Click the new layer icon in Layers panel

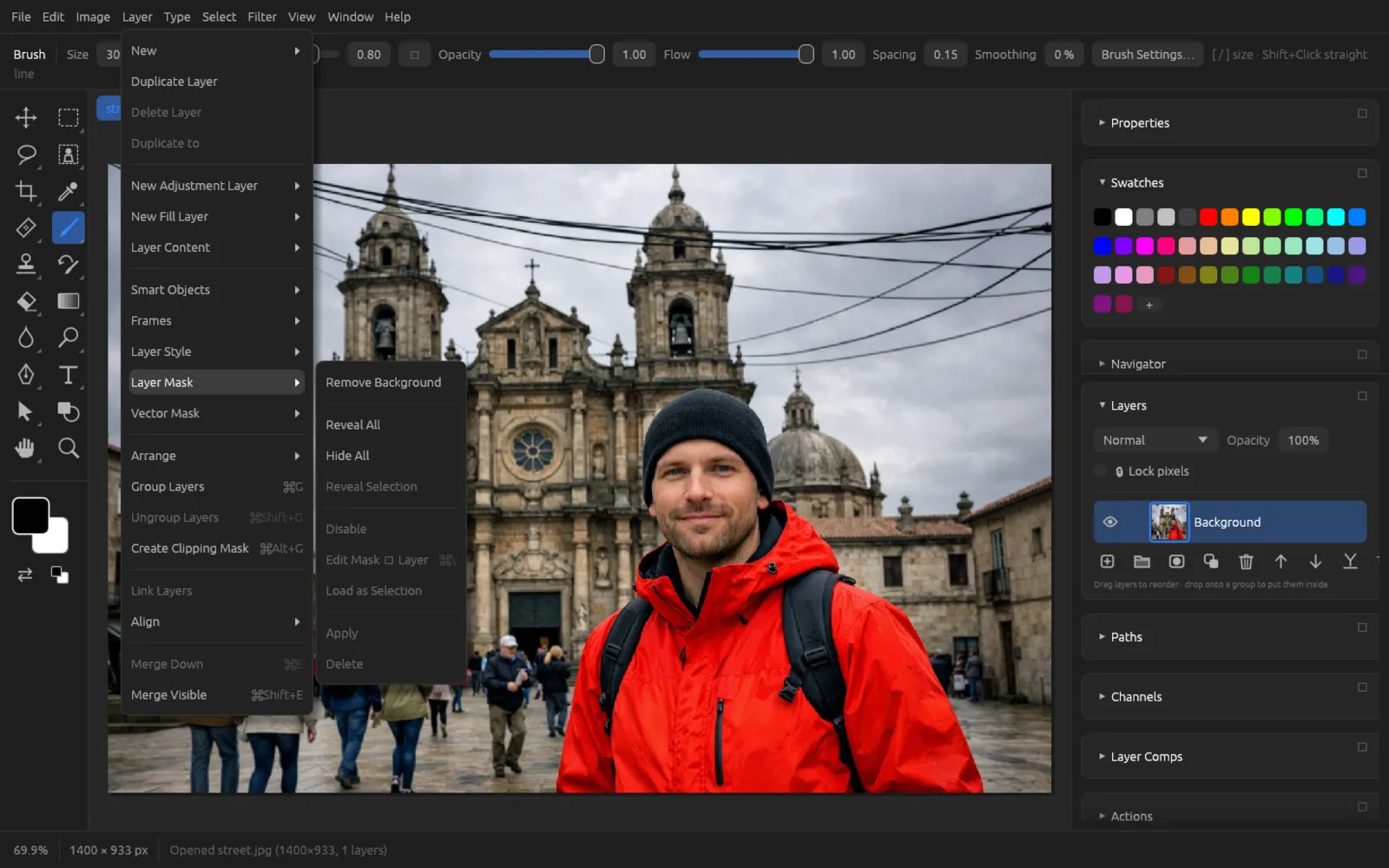1107,562
